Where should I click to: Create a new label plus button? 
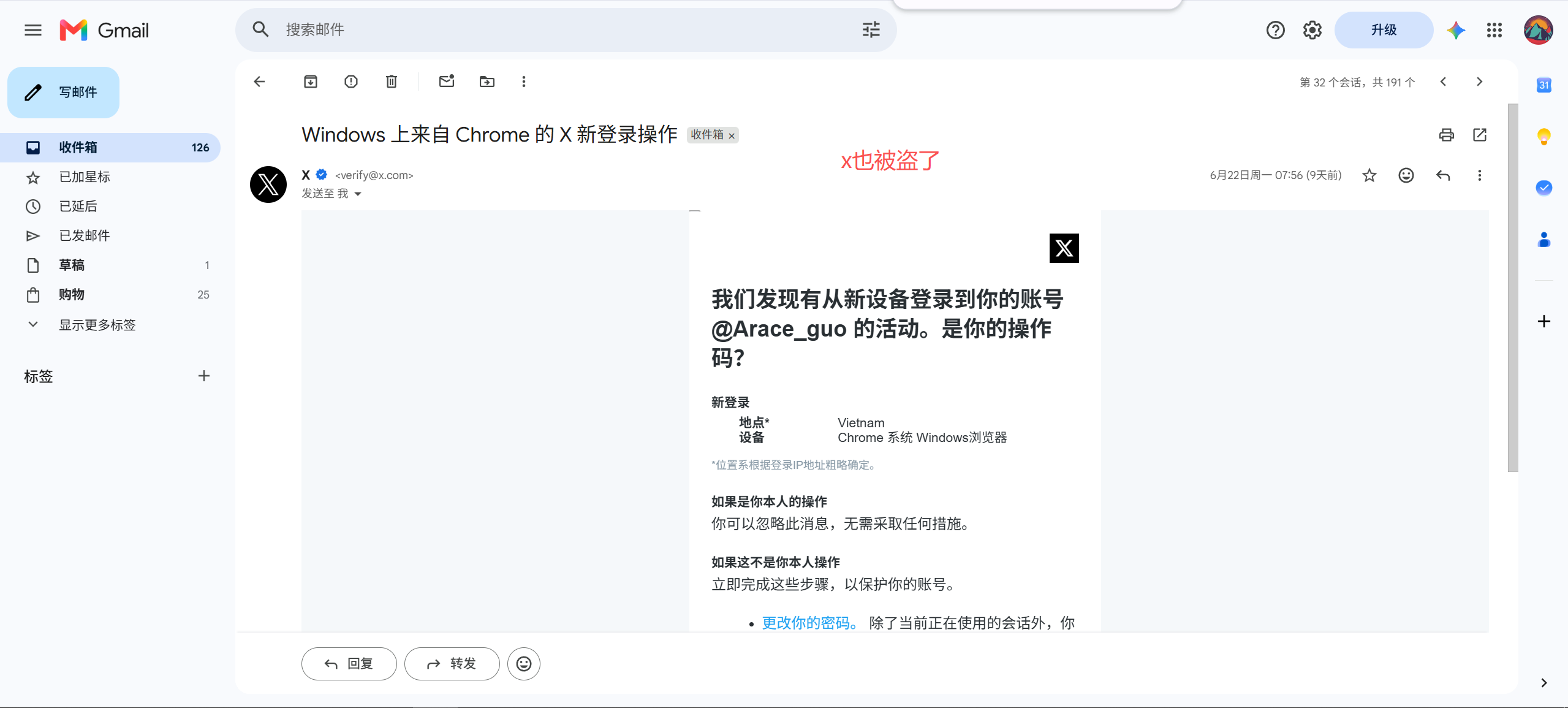tap(204, 376)
